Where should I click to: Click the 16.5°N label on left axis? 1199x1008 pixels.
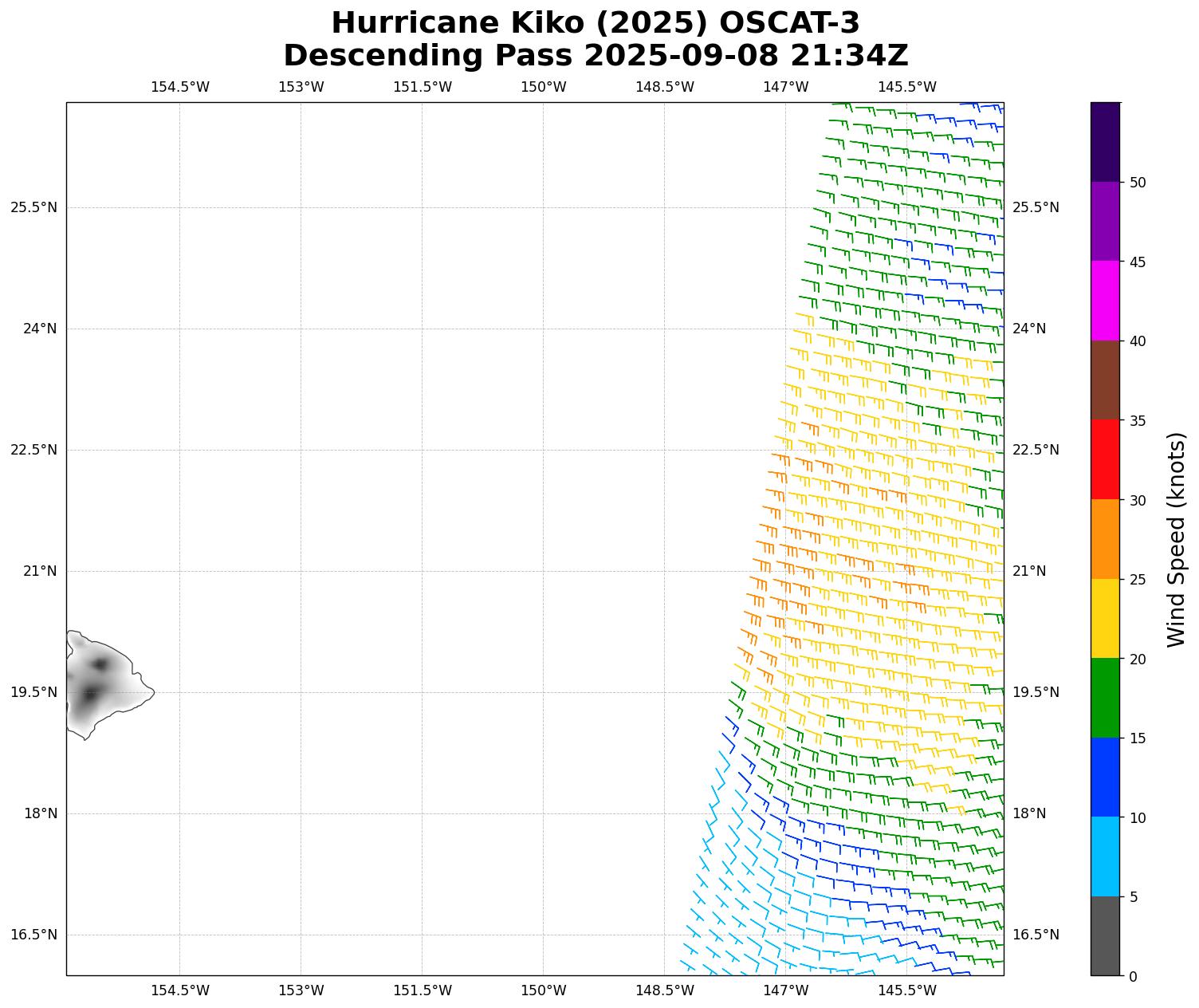tap(33, 935)
